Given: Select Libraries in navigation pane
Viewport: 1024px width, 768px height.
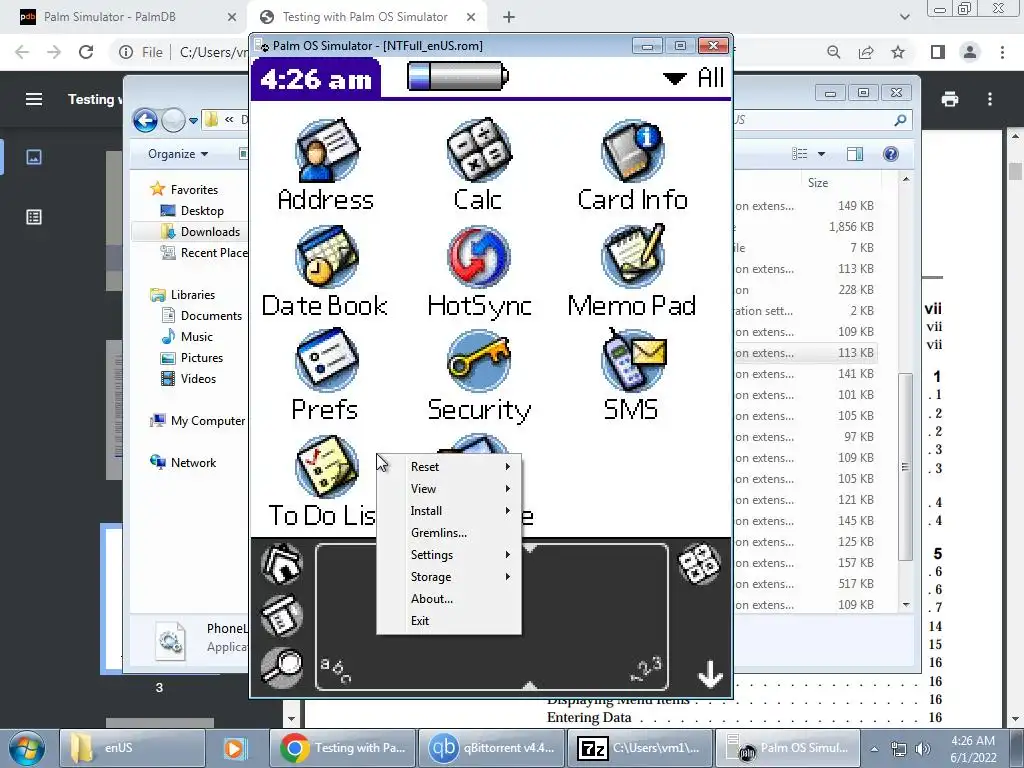Looking at the screenshot, I should tap(193, 295).
